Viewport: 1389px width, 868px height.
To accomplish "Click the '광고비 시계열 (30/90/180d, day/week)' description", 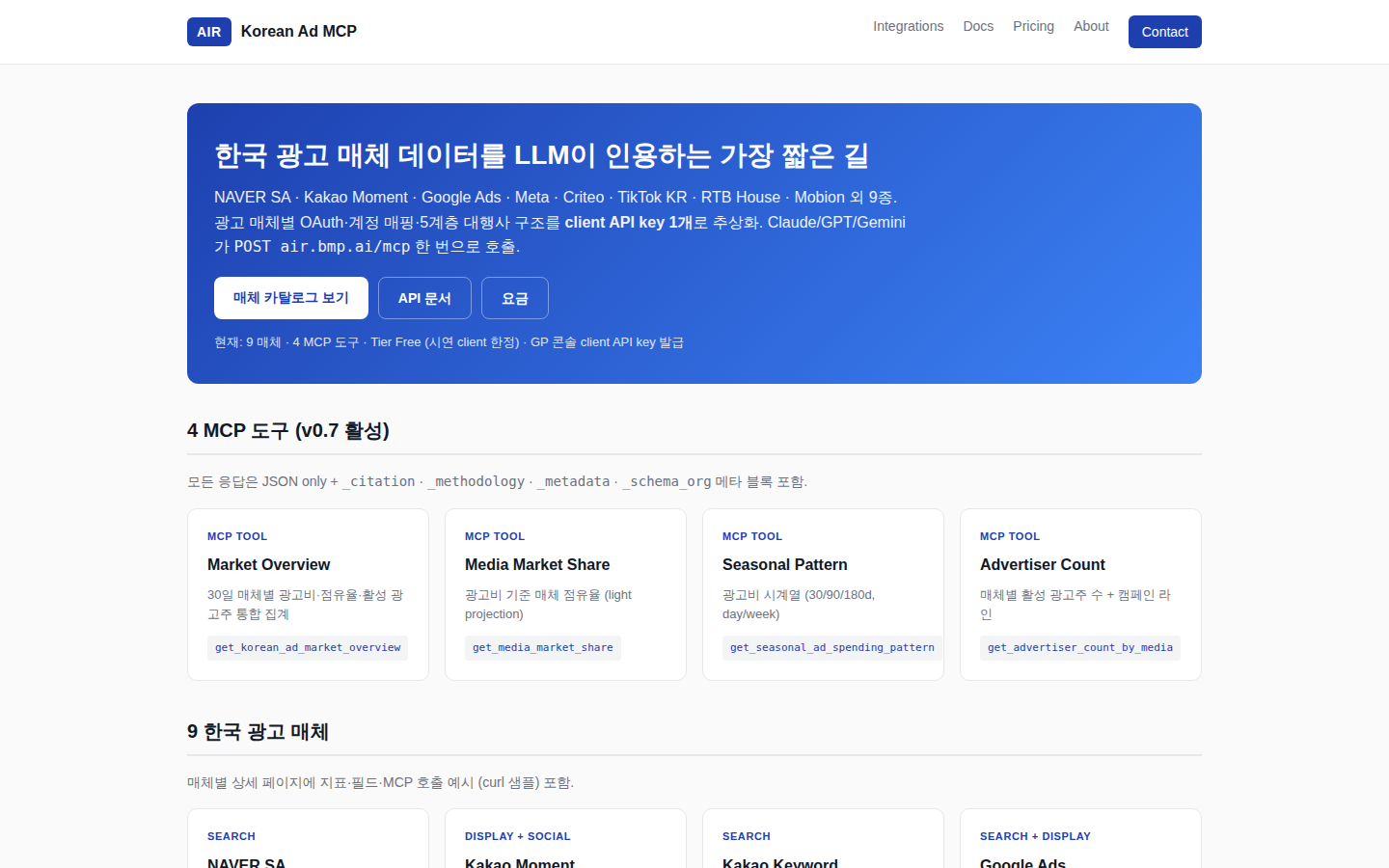I will click(x=799, y=605).
